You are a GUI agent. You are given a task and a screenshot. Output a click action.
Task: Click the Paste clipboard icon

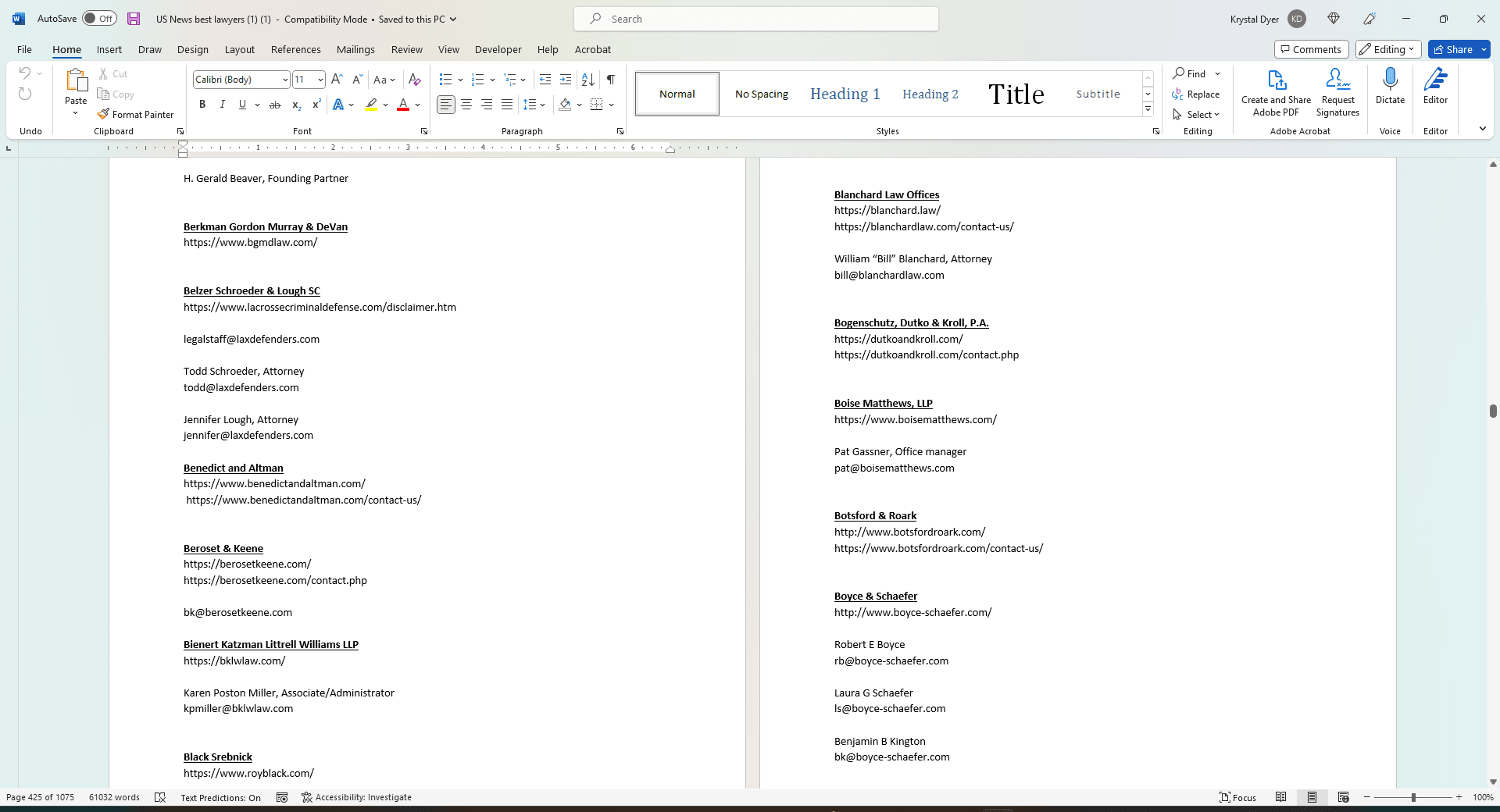pyautogui.click(x=76, y=80)
